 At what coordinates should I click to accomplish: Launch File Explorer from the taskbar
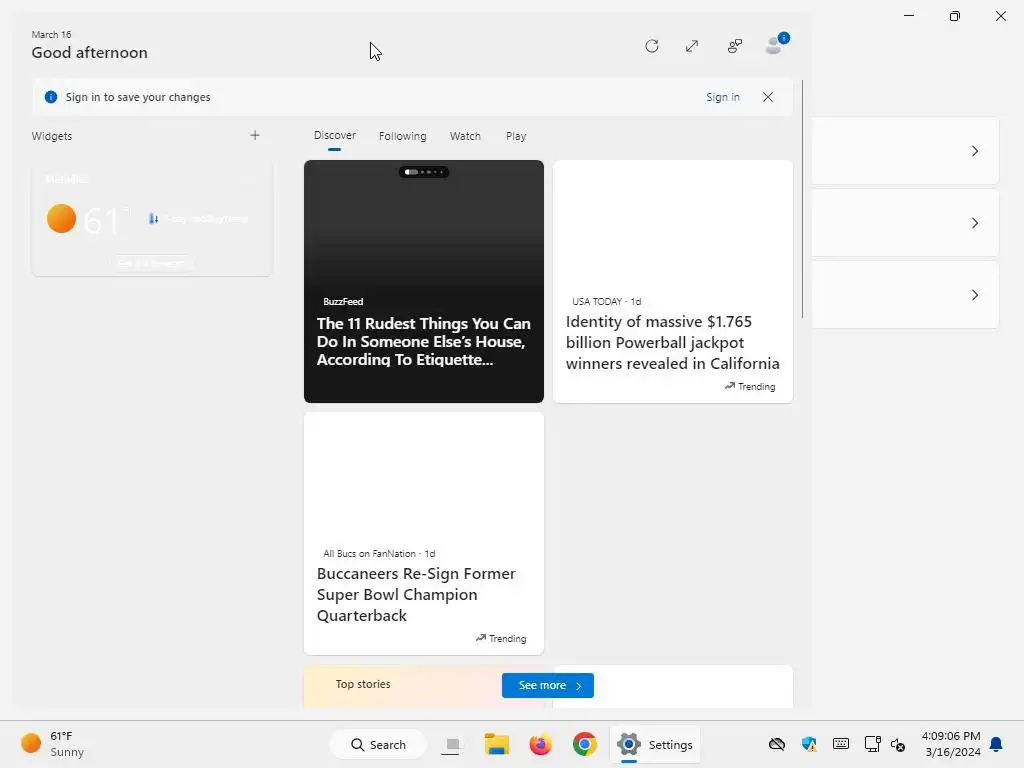496,744
